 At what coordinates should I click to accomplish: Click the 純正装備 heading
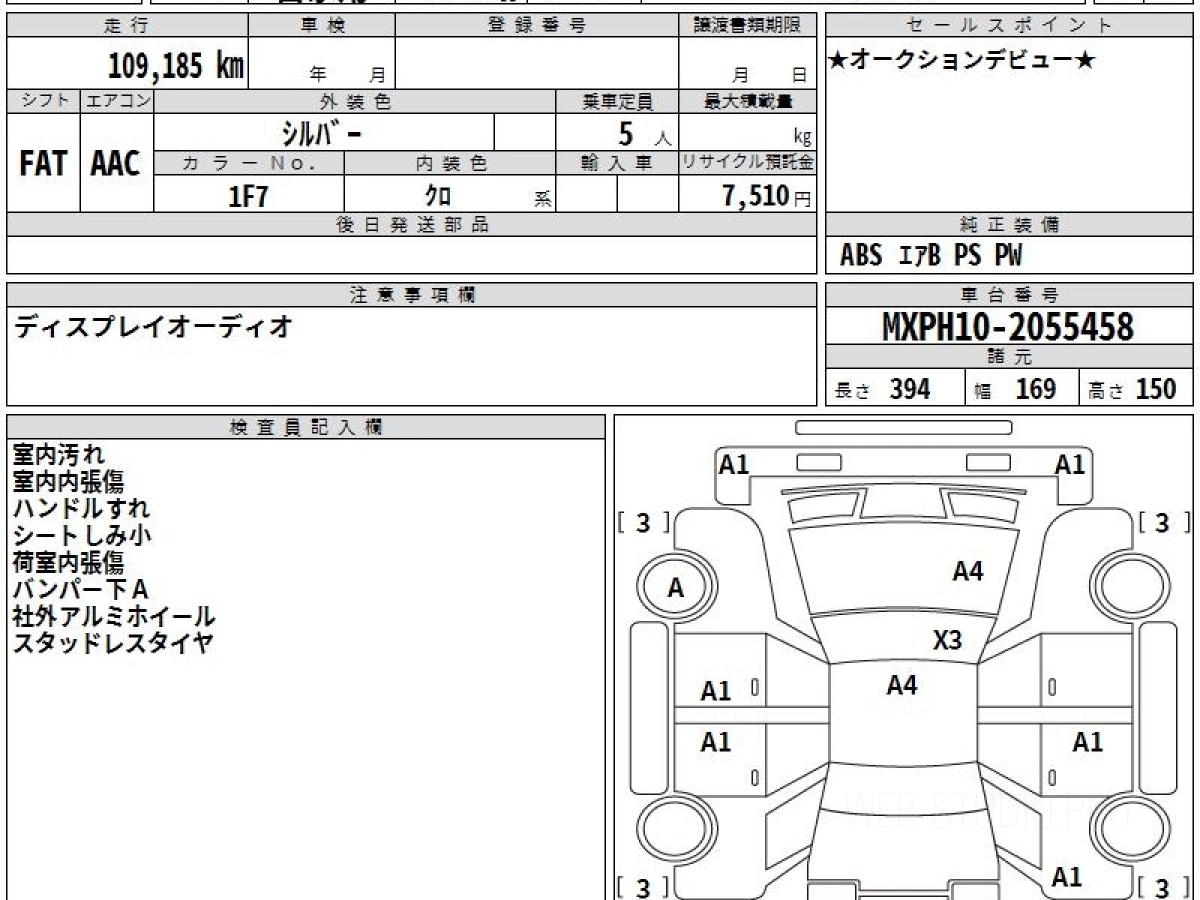[x=1009, y=225]
